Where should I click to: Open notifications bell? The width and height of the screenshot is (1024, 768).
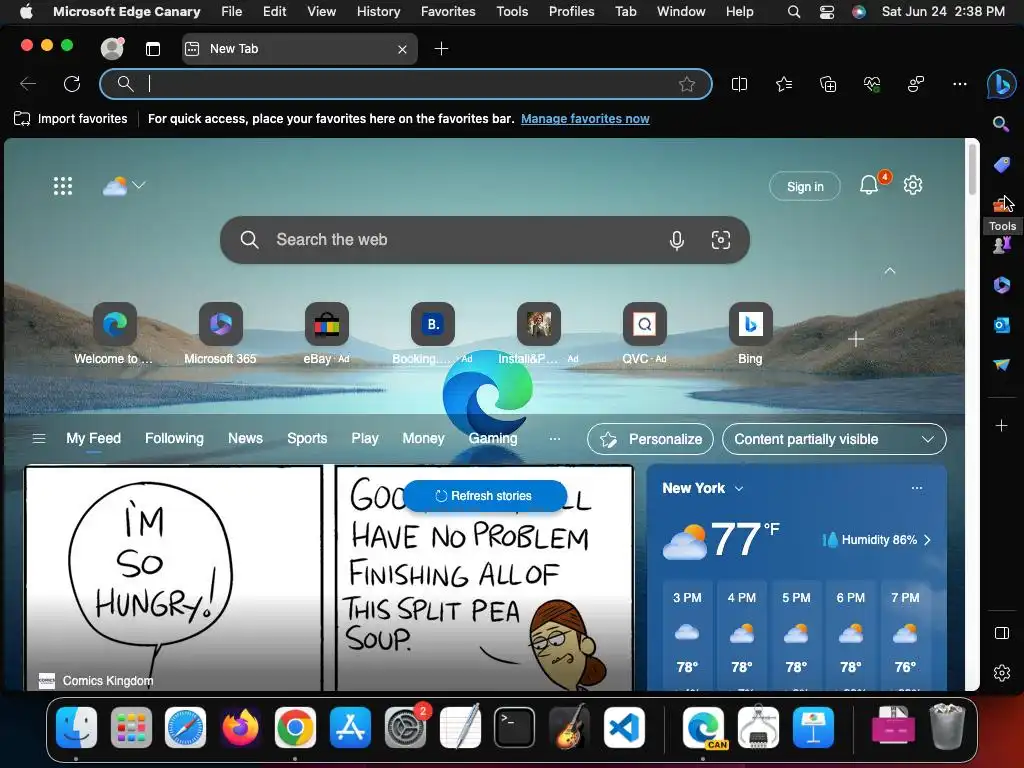pos(869,185)
